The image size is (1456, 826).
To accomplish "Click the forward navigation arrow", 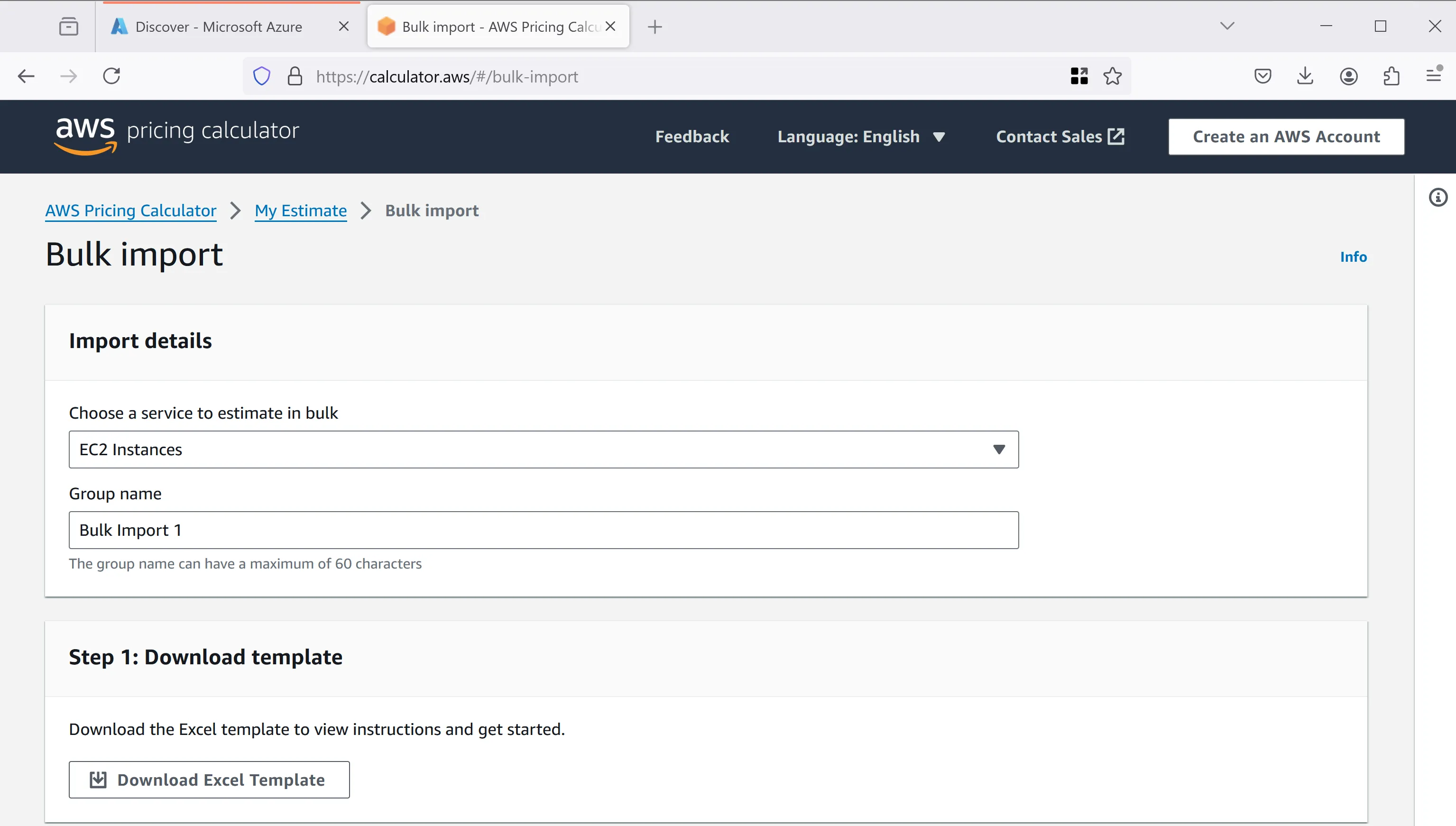I will pos(69,76).
